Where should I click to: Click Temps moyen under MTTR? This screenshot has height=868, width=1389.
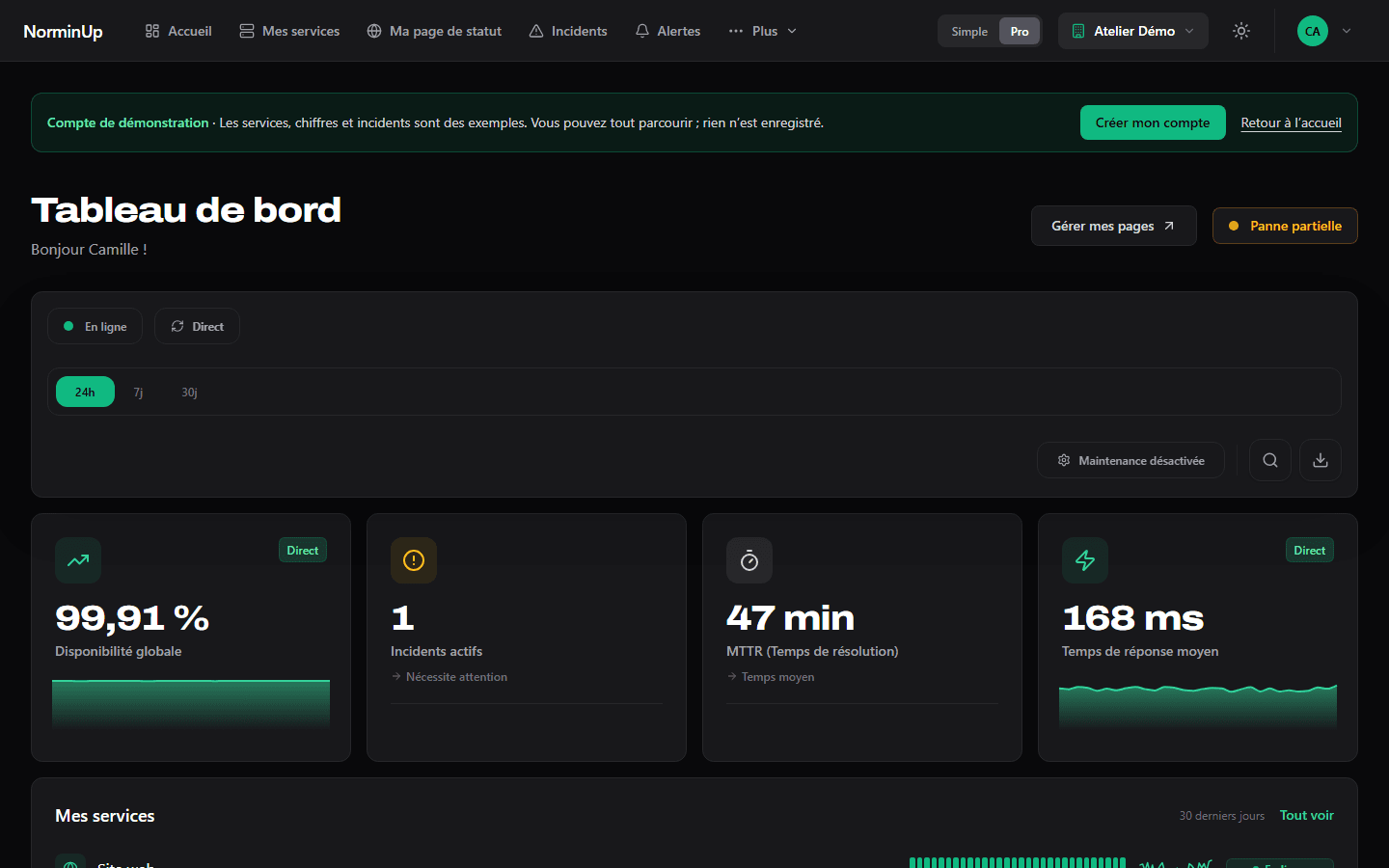click(771, 677)
